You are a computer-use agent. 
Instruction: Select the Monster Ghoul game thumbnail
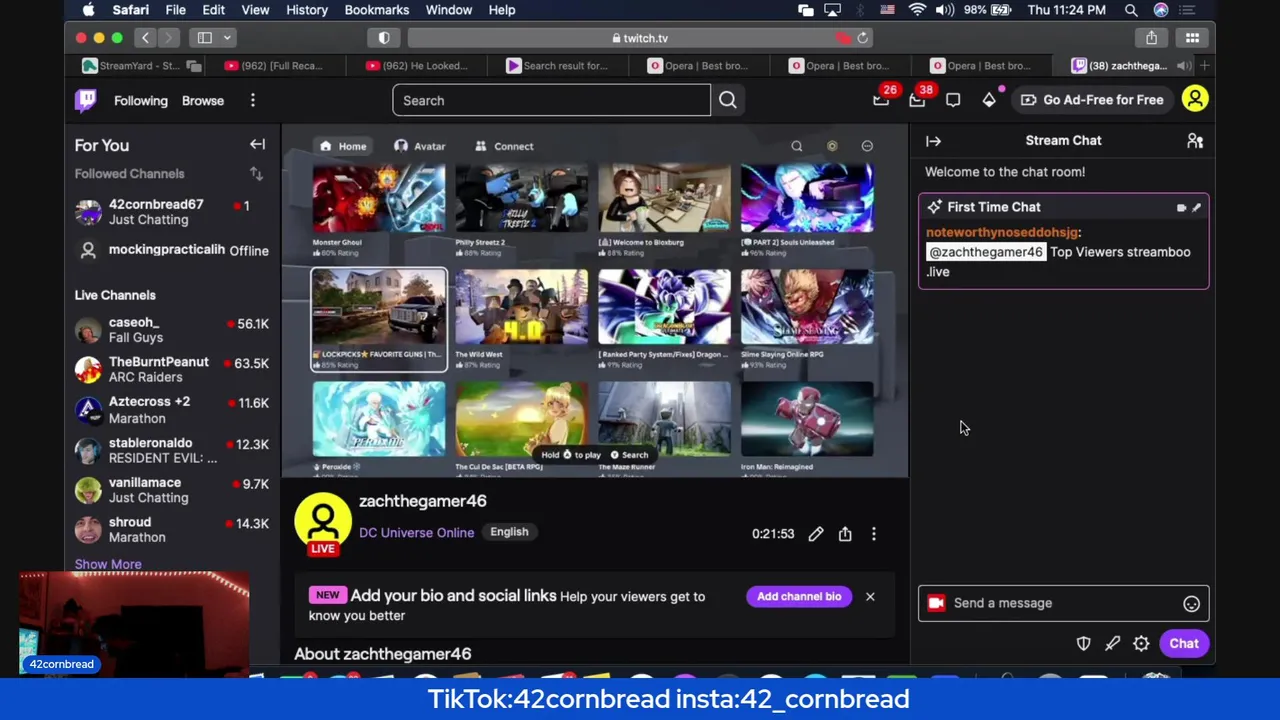pyautogui.click(x=379, y=200)
